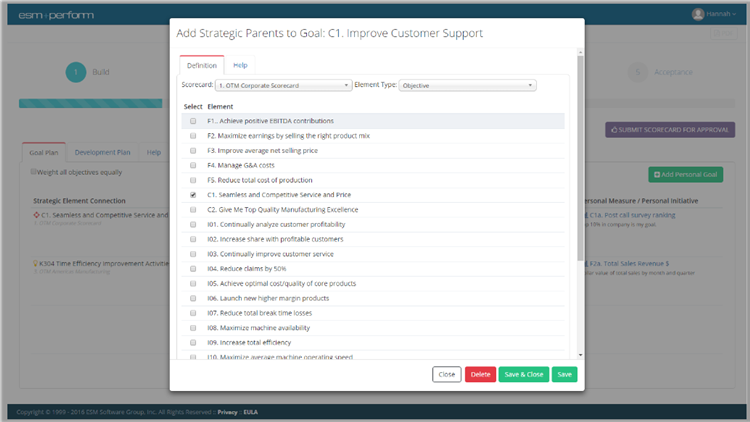Tick F5 Reduce total cost of production checkbox
750x422 pixels.
point(193,180)
